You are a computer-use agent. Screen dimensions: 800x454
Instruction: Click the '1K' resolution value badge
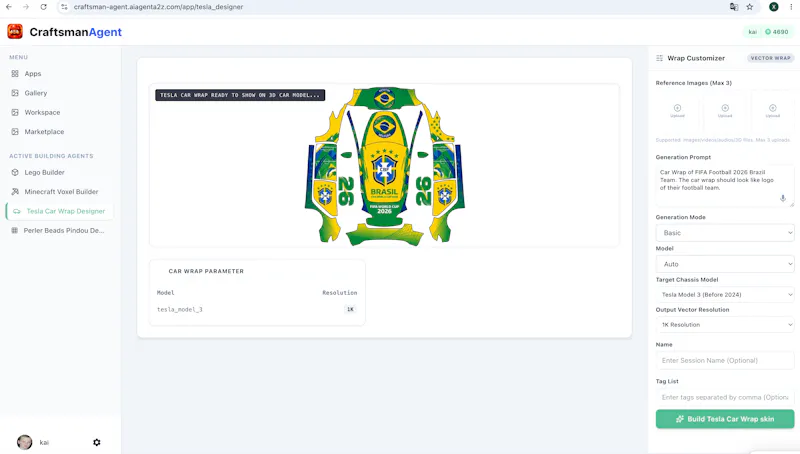pyautogui.click(x=350, y=309)
